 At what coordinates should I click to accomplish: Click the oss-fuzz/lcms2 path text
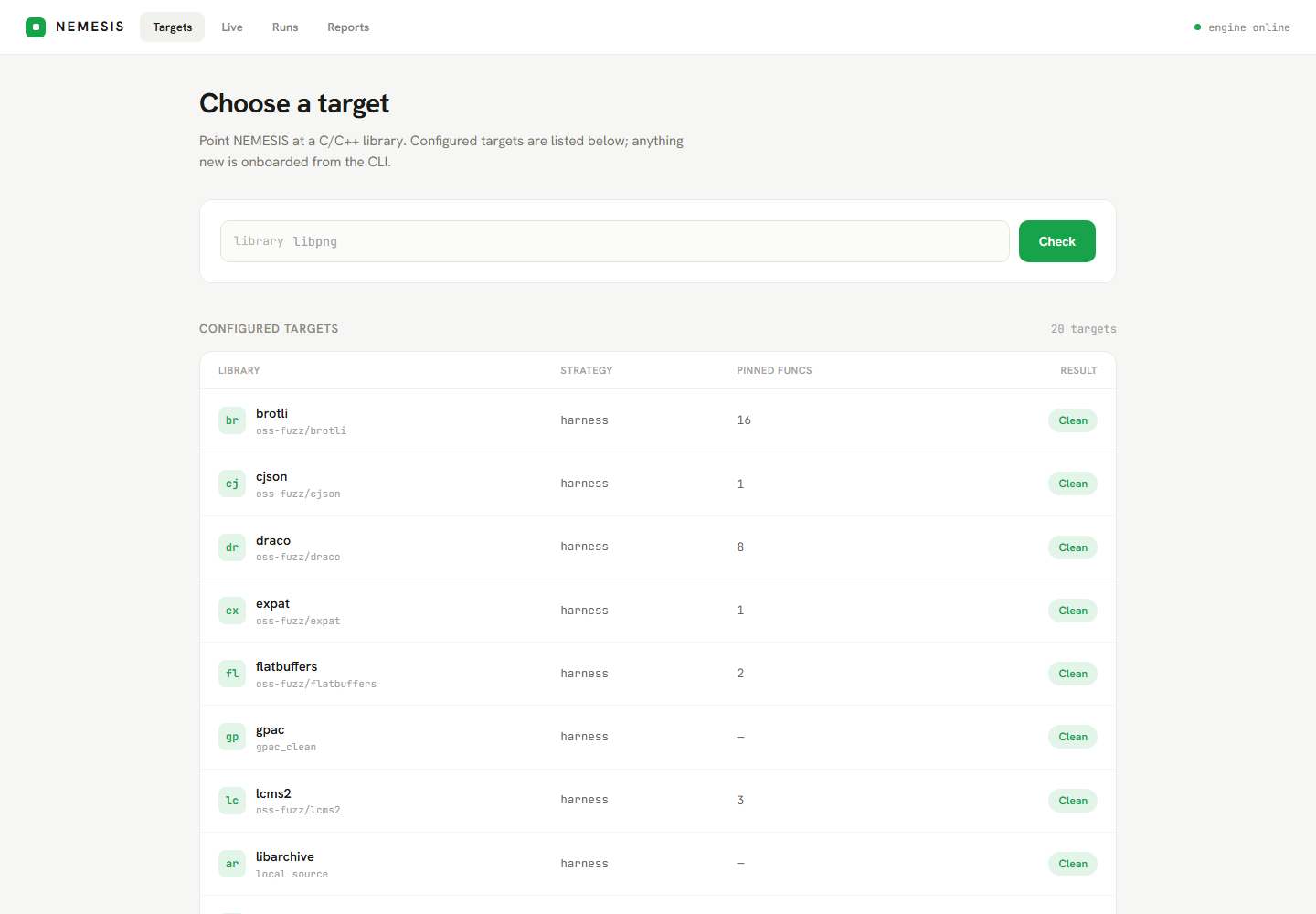(x=298, y=810)
